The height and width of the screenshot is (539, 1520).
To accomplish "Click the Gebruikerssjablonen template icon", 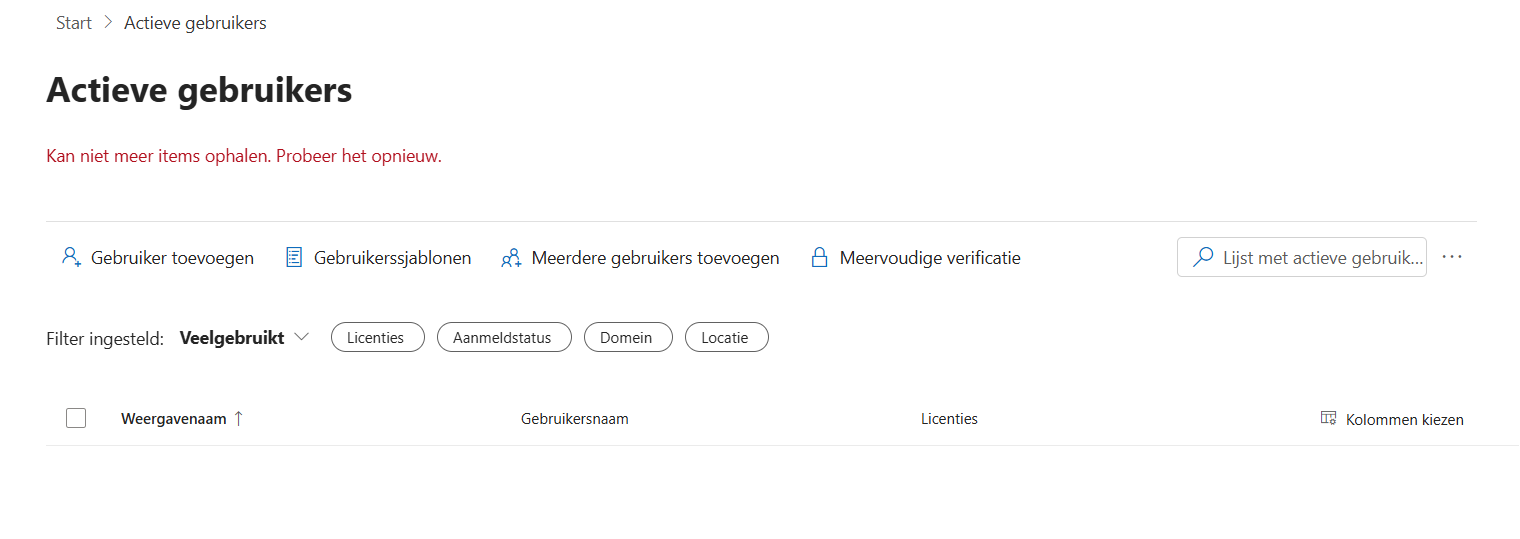I will pos(294,257).
